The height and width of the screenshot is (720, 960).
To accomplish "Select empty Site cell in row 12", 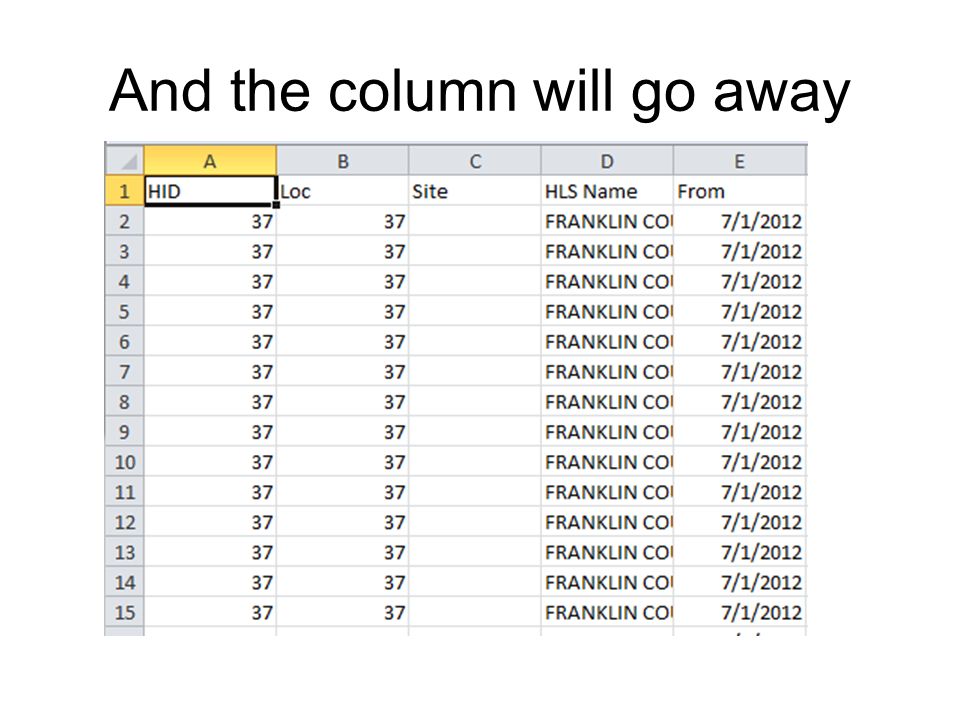I will click(475, 522).
